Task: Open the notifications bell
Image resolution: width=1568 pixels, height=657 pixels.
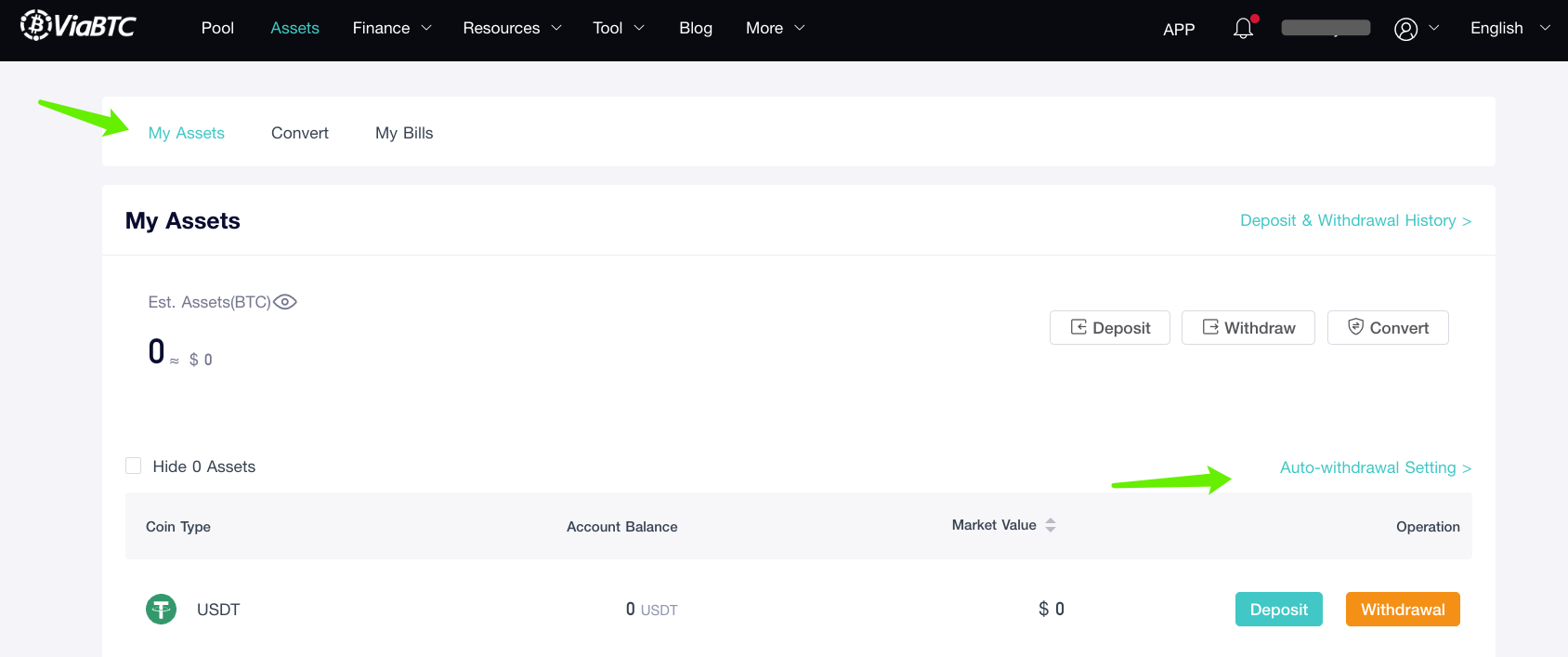Action: [x=1243, y=28]
